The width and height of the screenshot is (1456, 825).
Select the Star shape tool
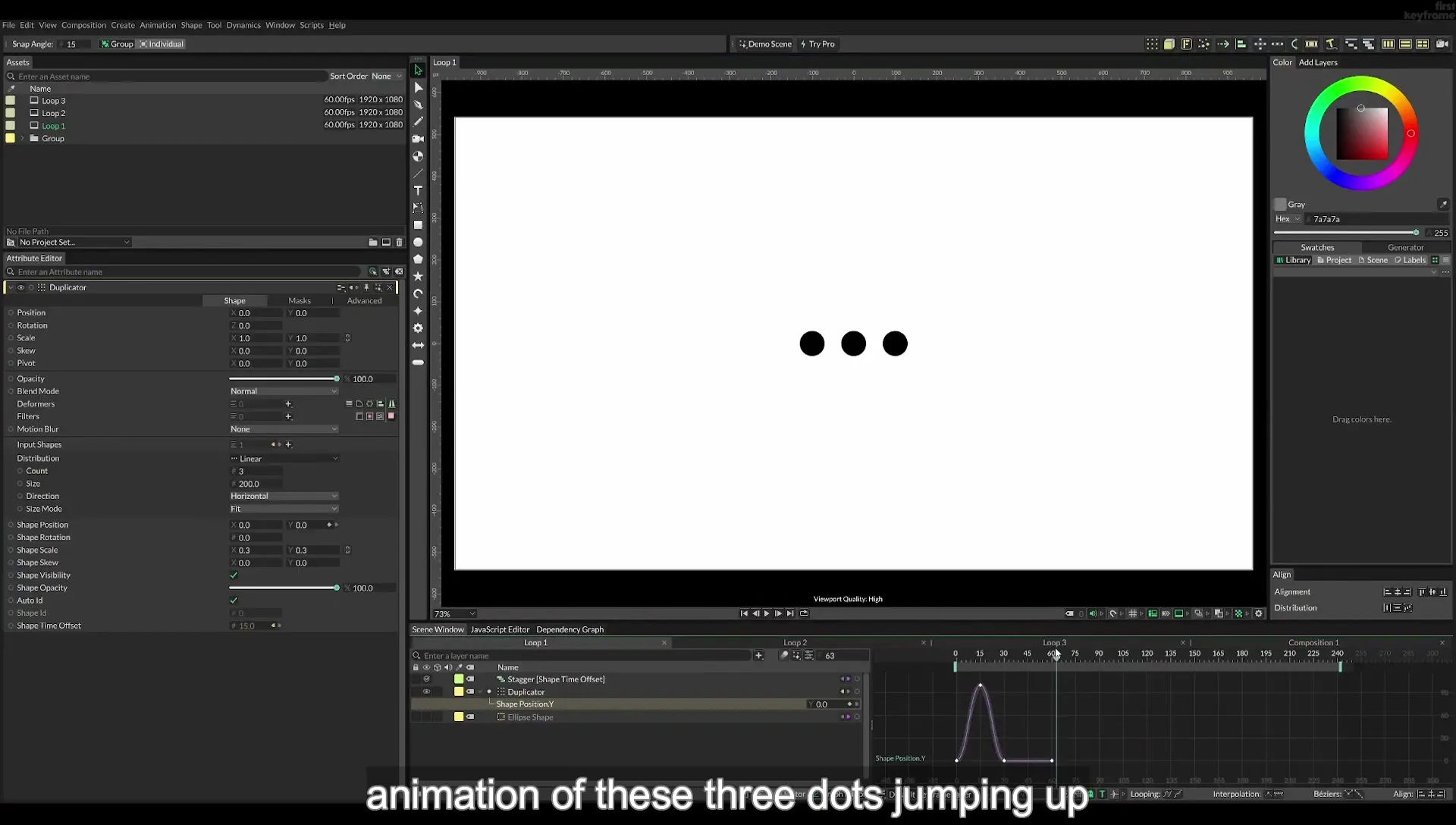tap(418, 277)
